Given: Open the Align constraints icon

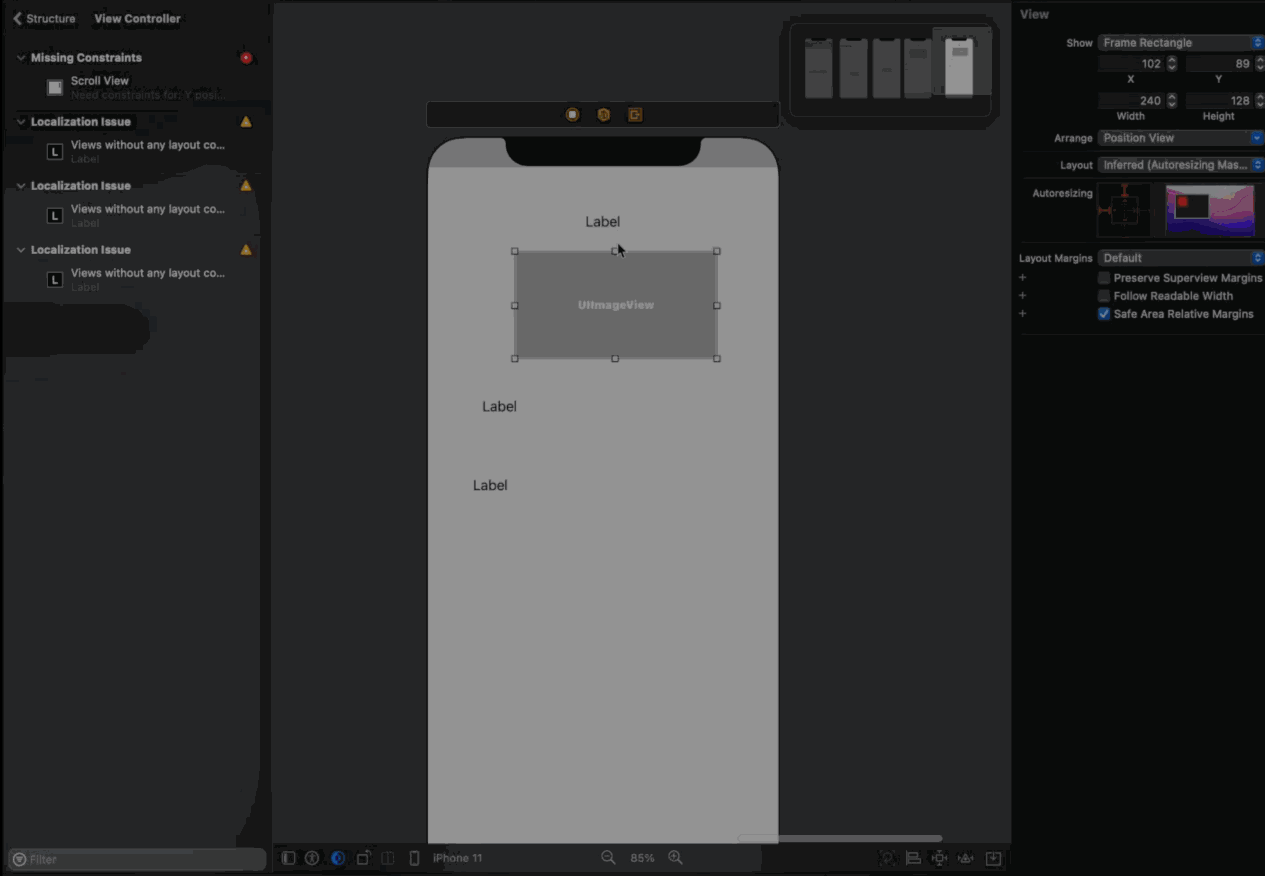Looking at the screenshot, I should (913, 858).
